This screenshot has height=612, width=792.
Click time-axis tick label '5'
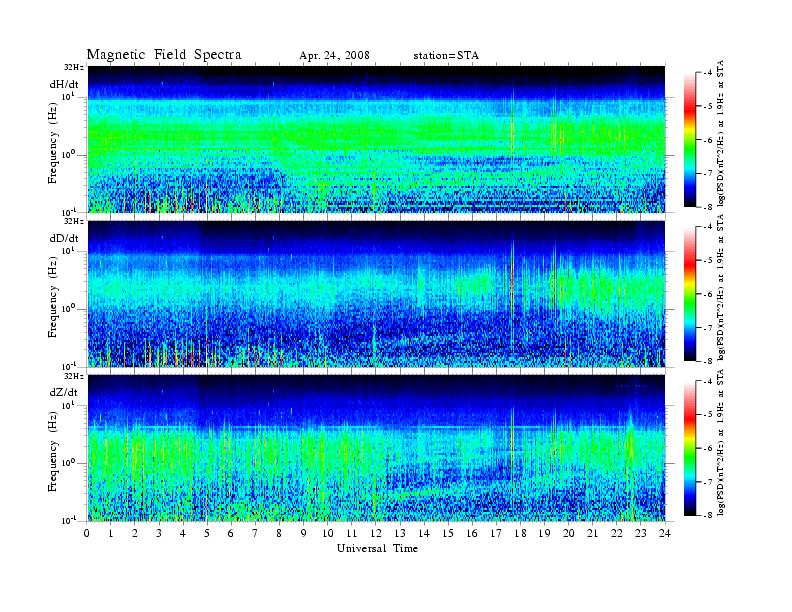(x=207, y=533)
